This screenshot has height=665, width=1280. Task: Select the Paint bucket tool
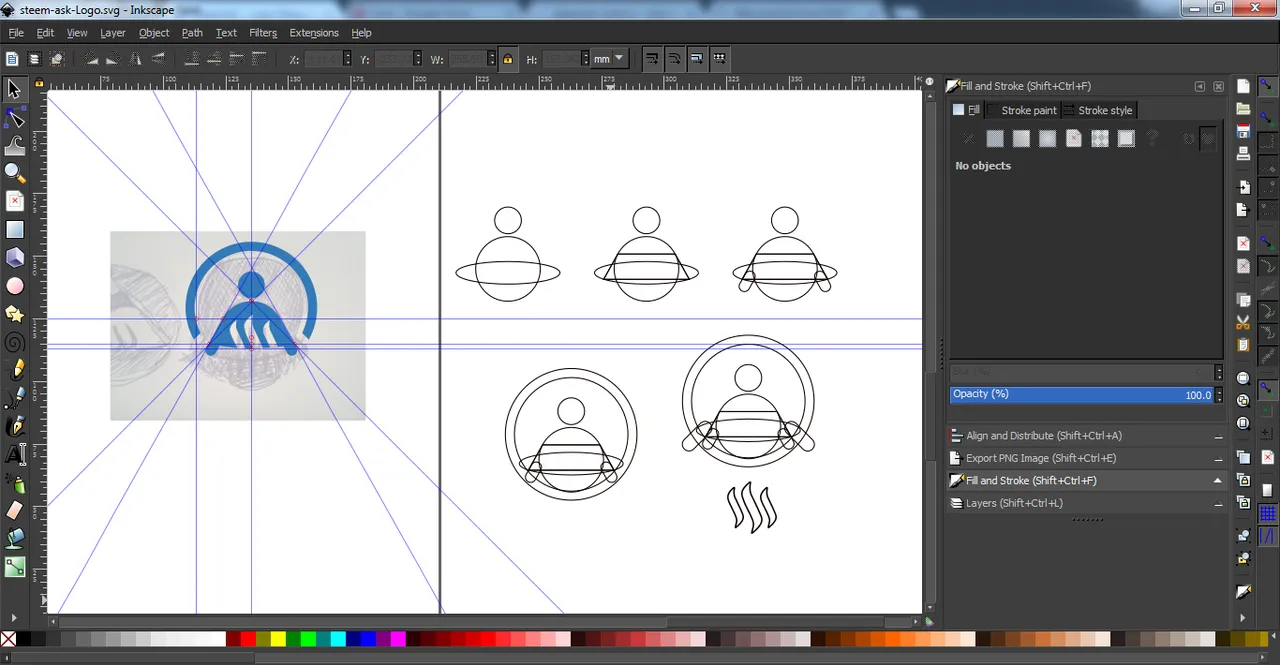pos(14,538)
